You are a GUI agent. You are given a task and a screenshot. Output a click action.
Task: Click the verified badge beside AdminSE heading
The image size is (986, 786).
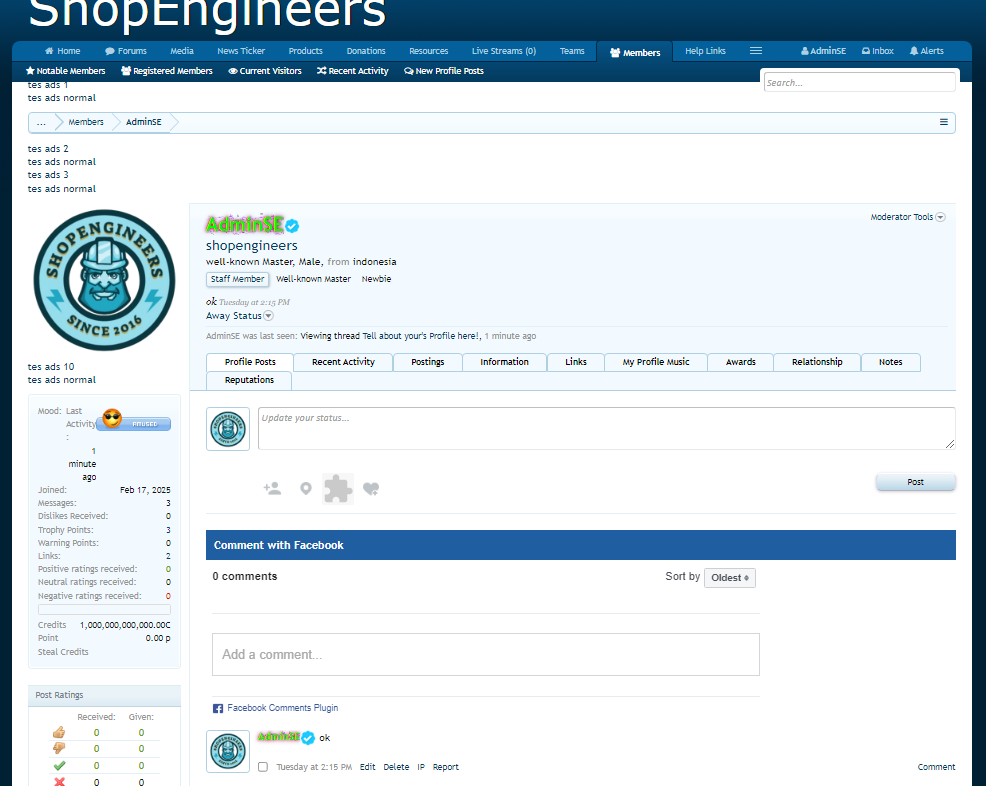292,226
